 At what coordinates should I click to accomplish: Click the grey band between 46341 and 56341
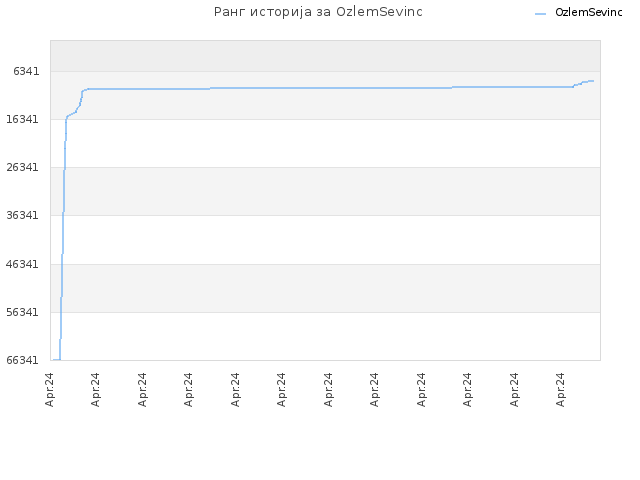(325, 288)
